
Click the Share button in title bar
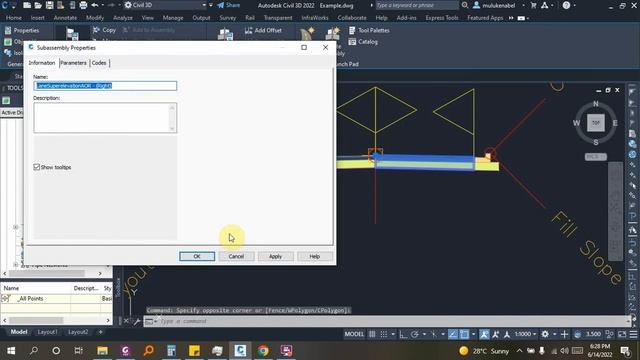click(x=229, y=5)
